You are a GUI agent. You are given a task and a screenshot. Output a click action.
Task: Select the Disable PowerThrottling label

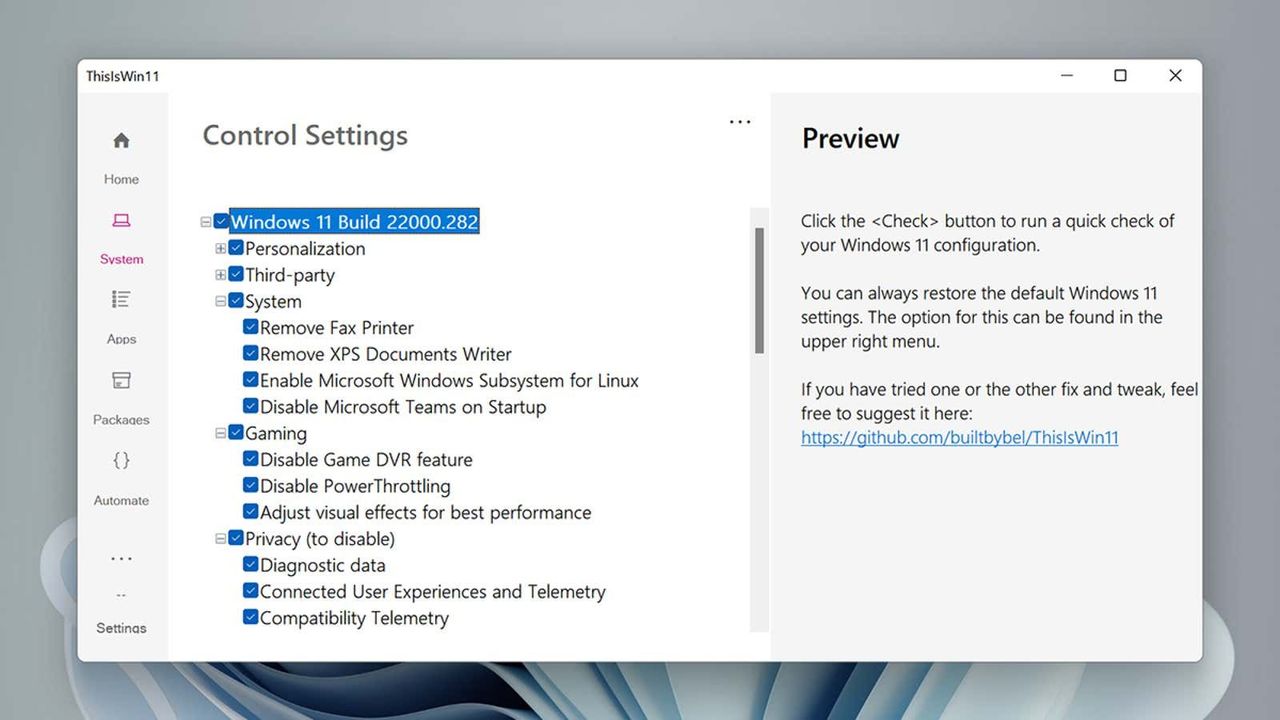tap(355, 486)
